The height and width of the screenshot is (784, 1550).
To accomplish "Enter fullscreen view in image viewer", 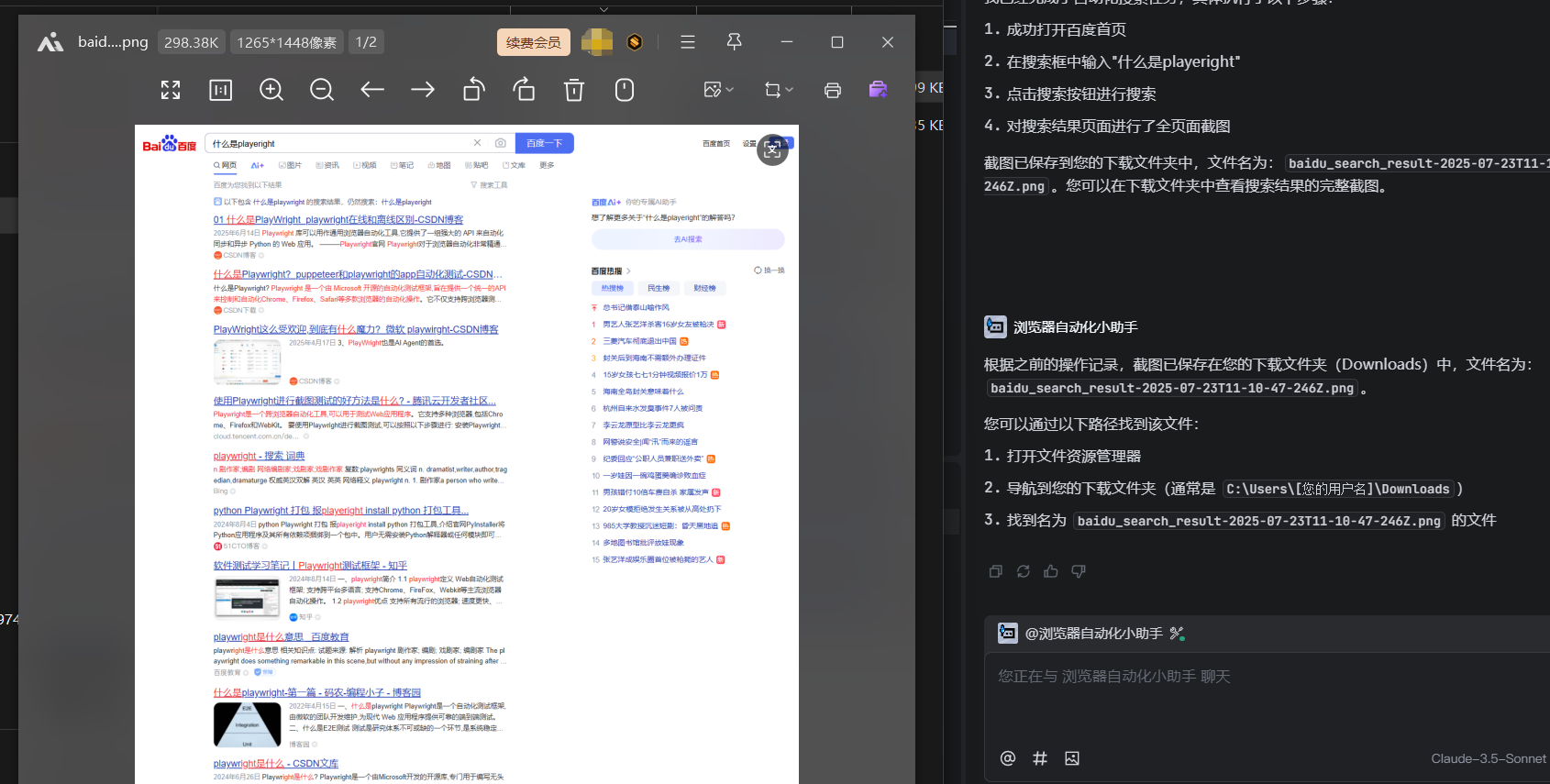I will tap(171, 90).
